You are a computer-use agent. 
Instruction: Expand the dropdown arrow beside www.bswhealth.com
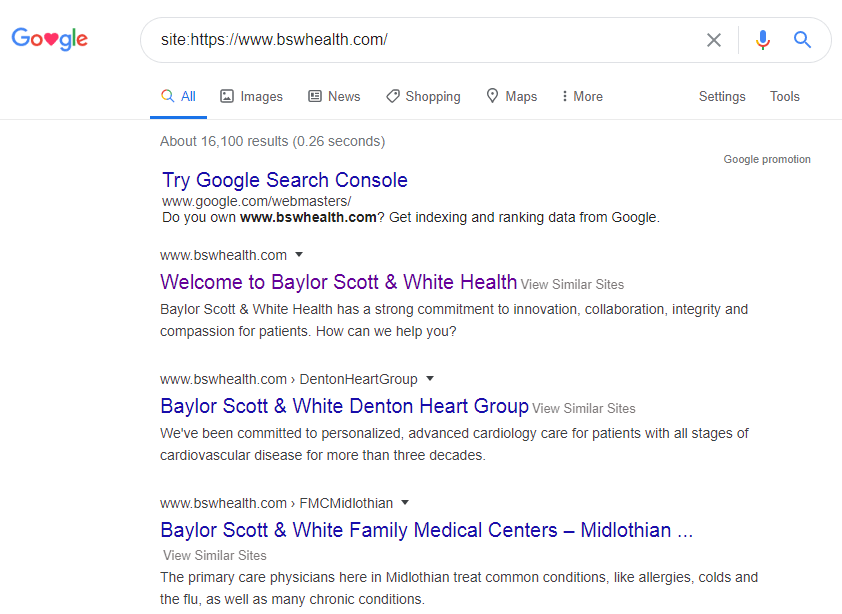tap(299, 255)
